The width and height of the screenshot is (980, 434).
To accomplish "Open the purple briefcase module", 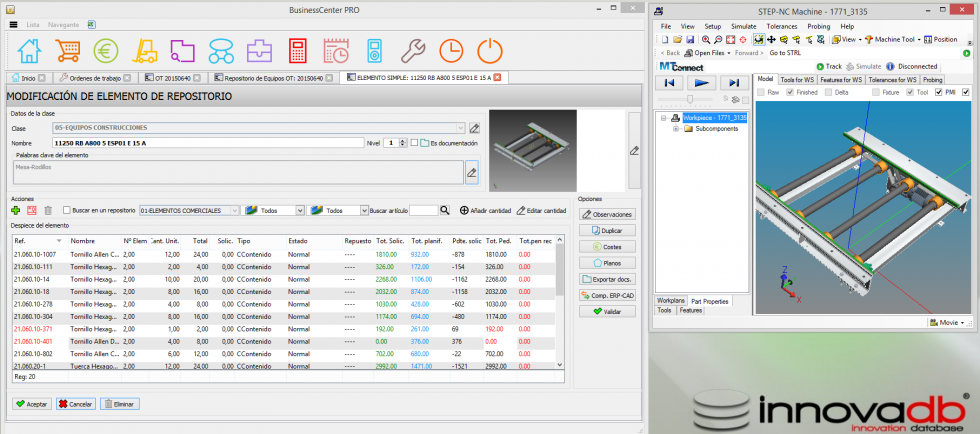I will pyautogui.click(x=259, y=51).
